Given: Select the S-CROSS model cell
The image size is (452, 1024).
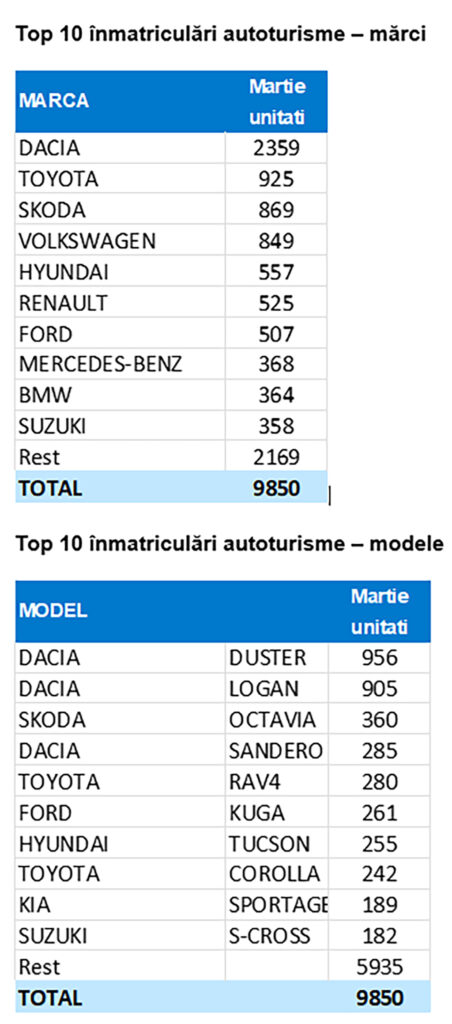Looking at the screenshot, I should tap(277, 936).
